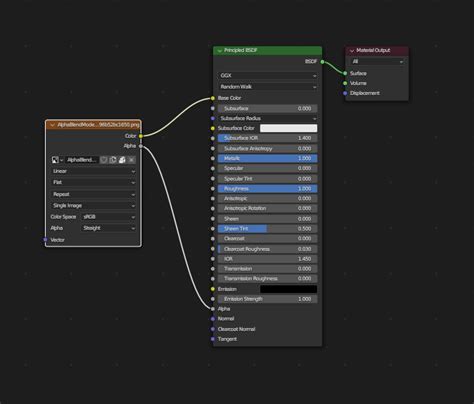Open the sRGB Color Space dropdown

pos(109,217)
